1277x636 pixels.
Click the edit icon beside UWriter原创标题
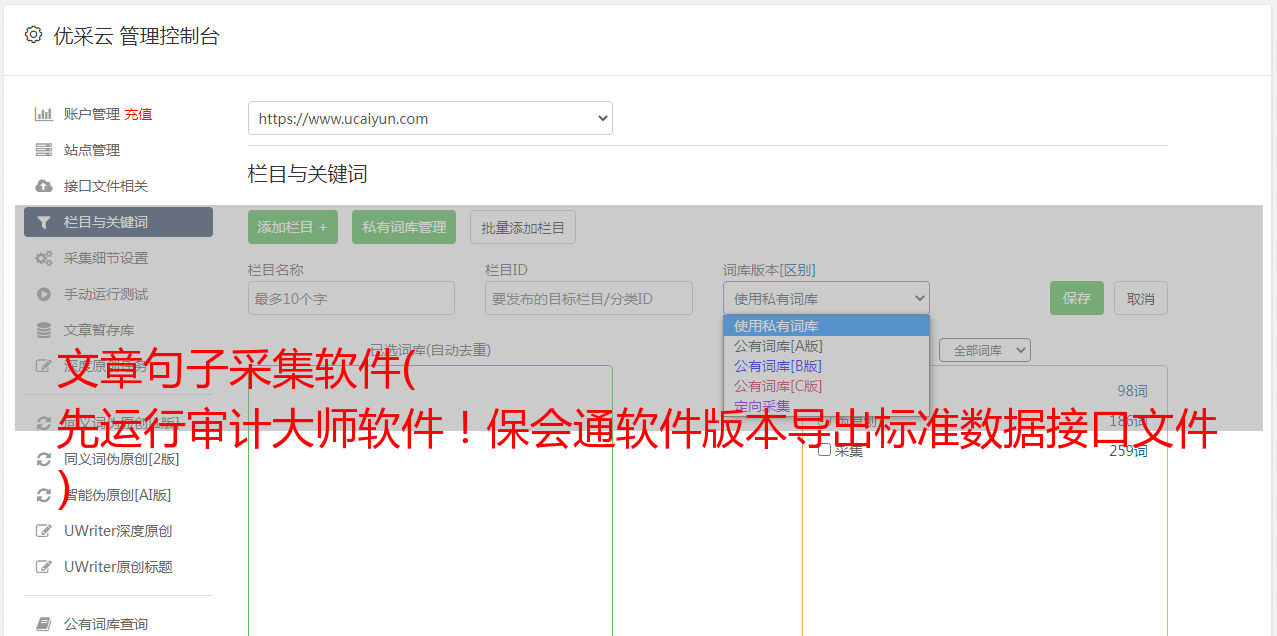point(44,567)
